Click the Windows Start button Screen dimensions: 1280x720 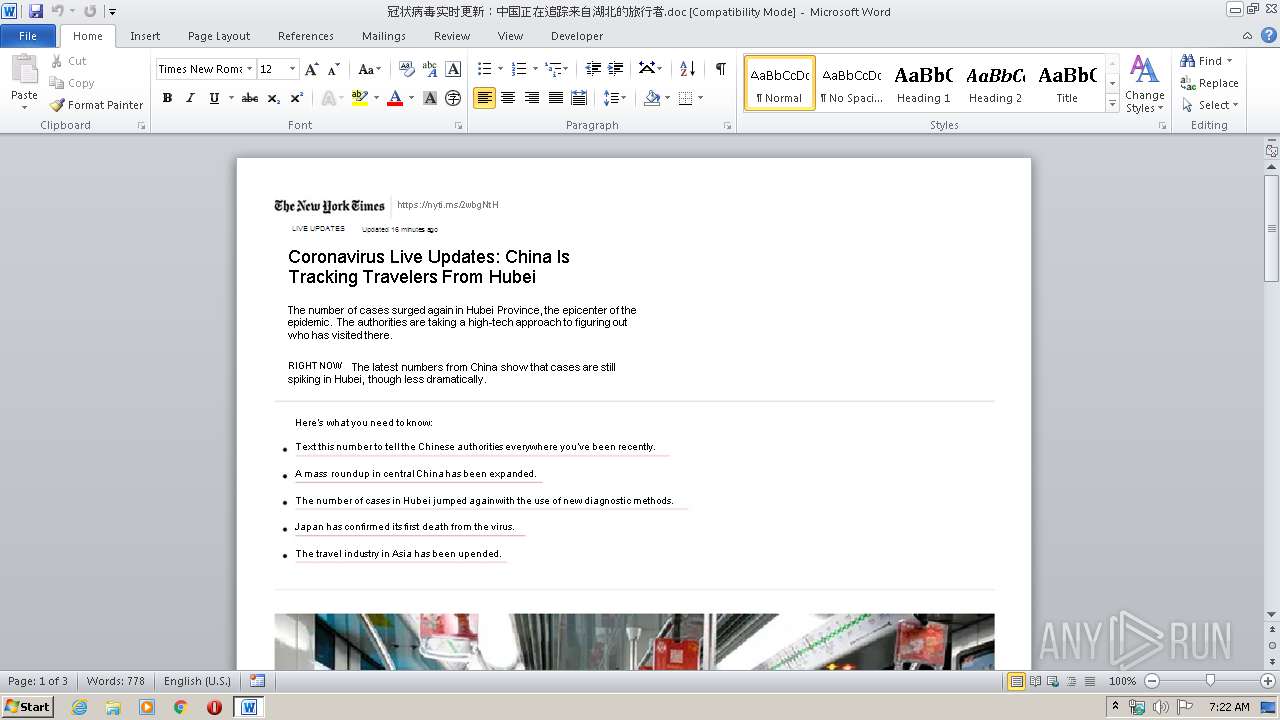27,707
